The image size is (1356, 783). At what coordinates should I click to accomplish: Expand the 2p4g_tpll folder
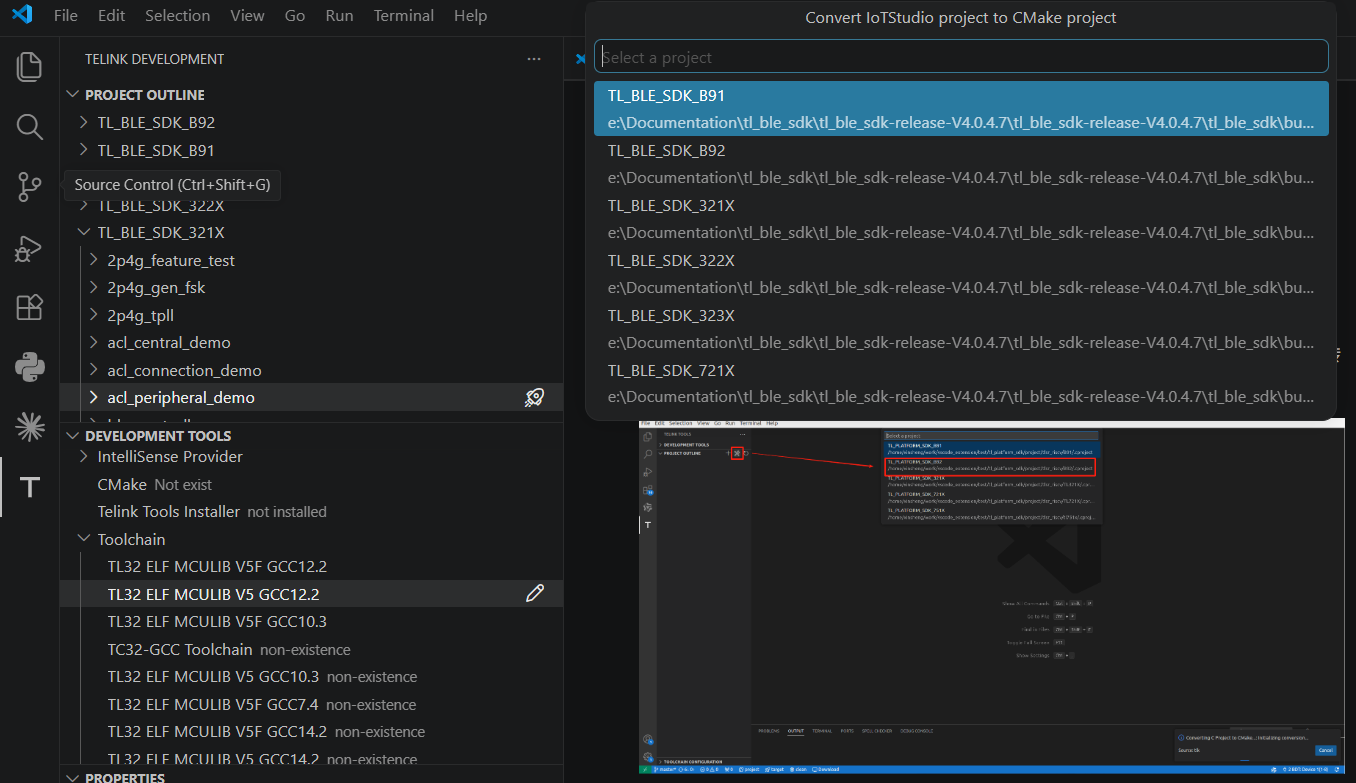(x=94, y=316)
